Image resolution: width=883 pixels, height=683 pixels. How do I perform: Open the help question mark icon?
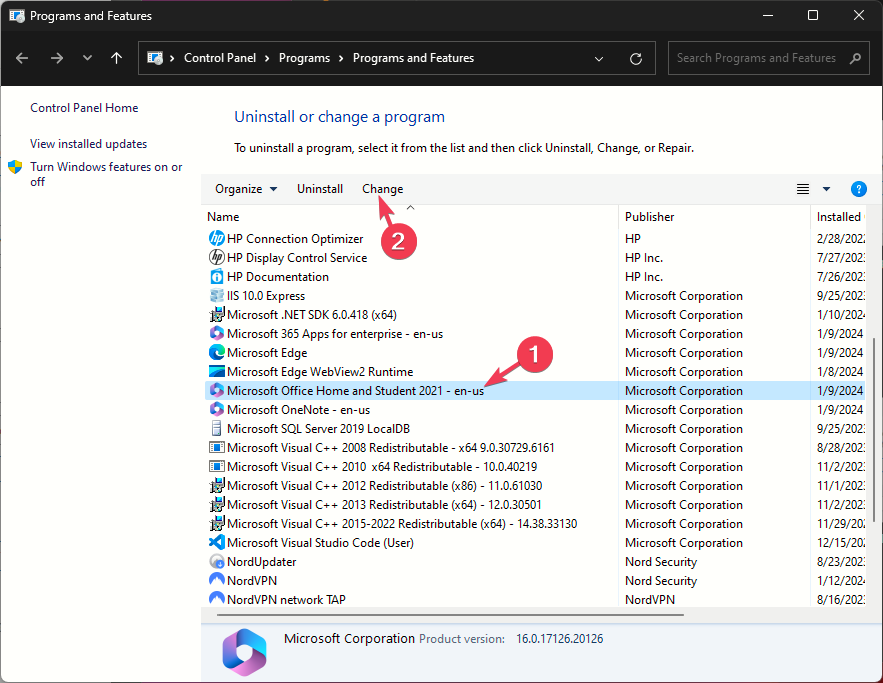(x=858, y=189)
